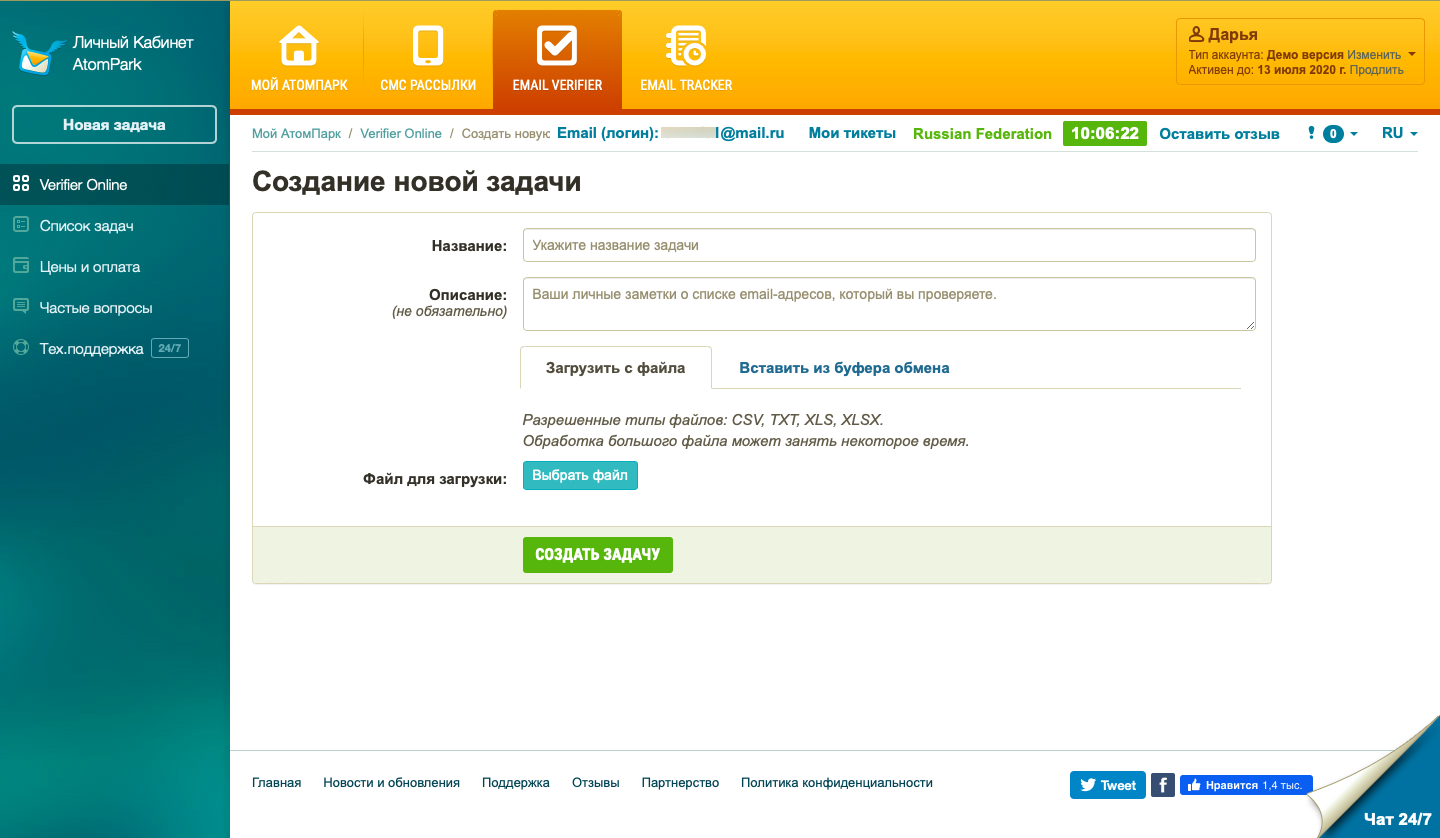Open Цены и оплата sidebar item
Screen dimensions: 1440x838
[x=115, y=266]
